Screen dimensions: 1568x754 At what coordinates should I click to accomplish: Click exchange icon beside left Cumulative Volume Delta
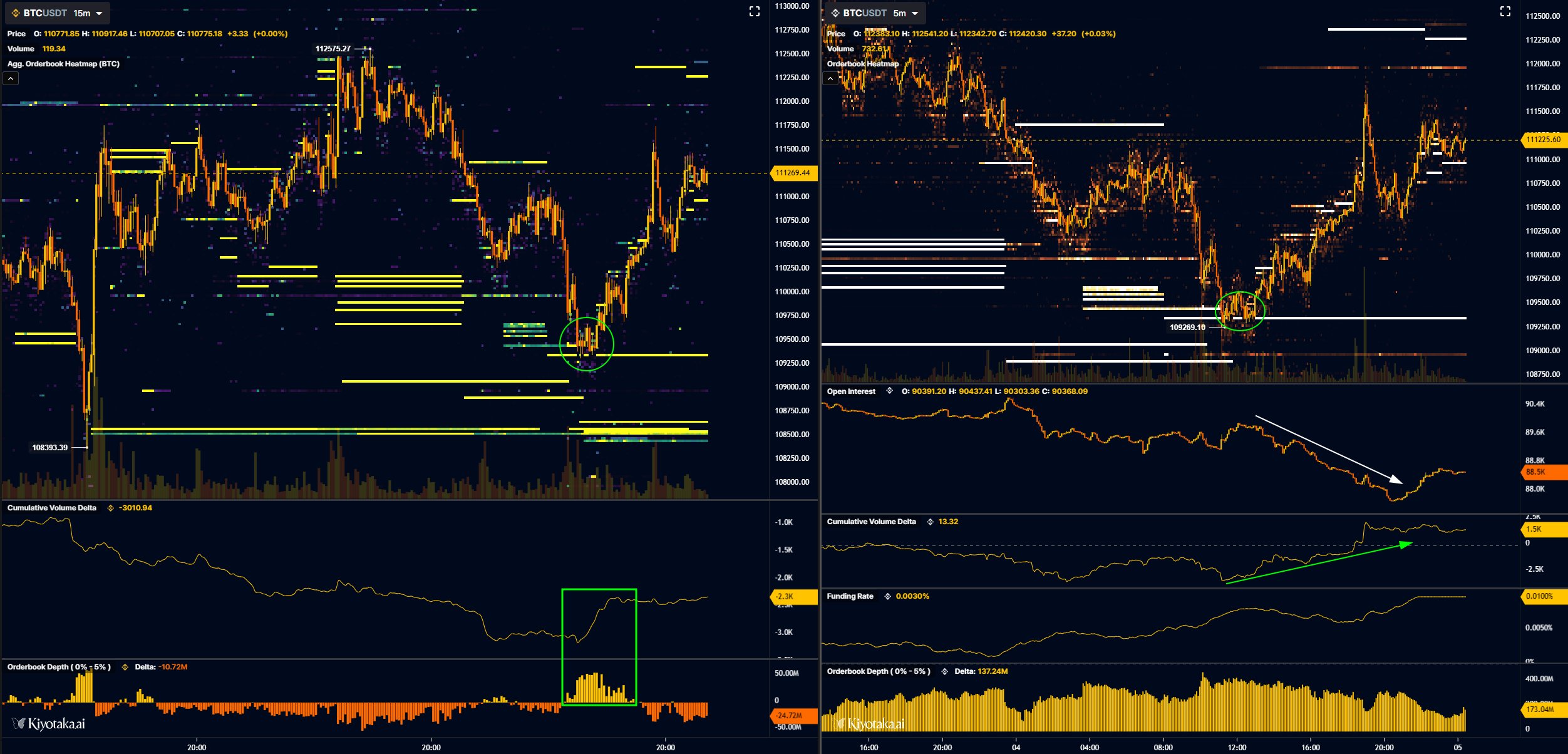(x=110, y=508)
